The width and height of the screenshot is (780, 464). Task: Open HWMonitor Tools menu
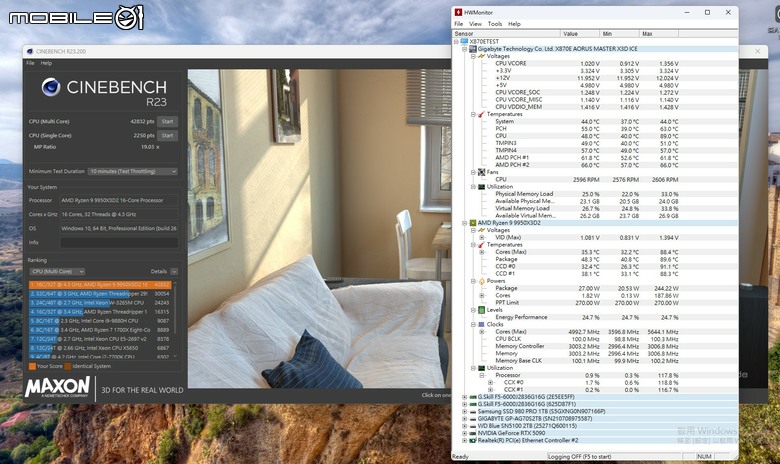click(x=495, y=24)
